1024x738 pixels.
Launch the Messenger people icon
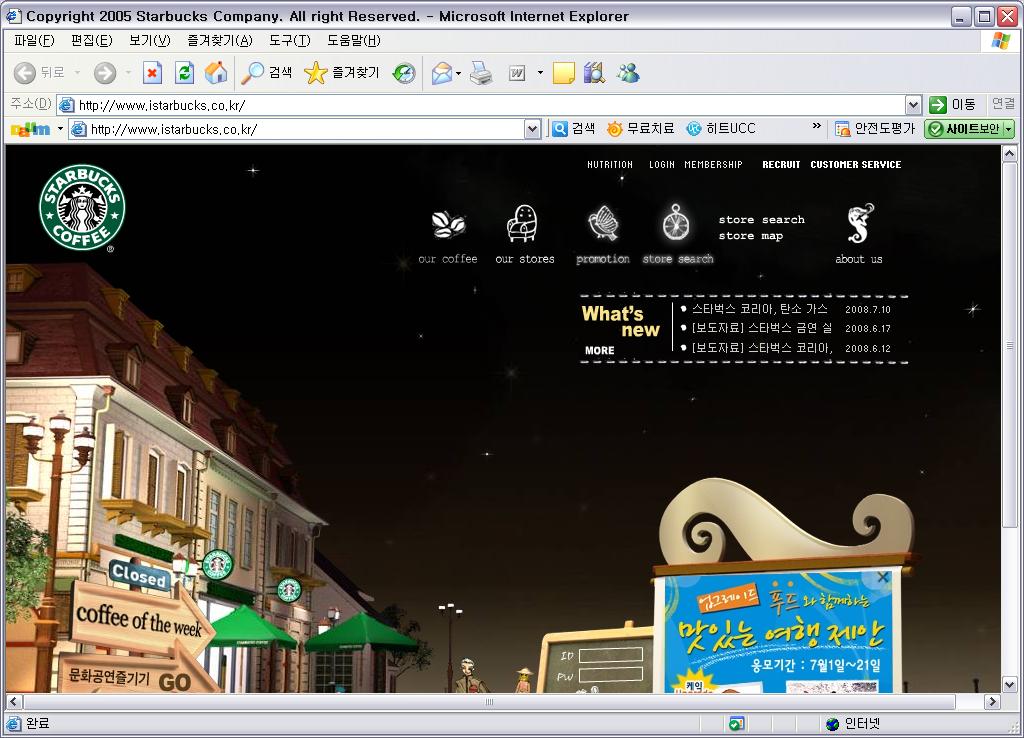[628, 73]
